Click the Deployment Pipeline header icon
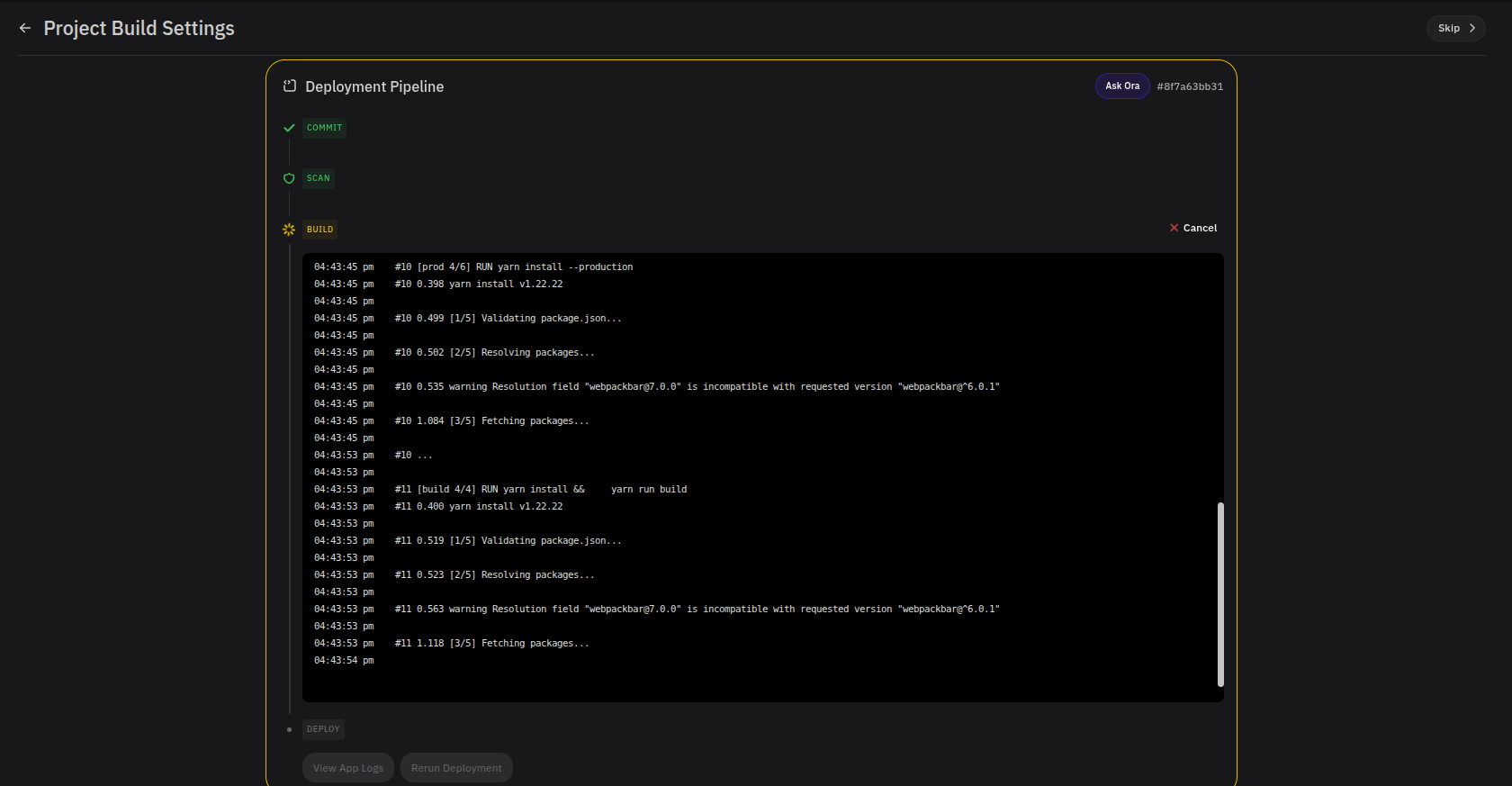The width and height of the screenshot is (1512, 786). [x=290, y=86]
